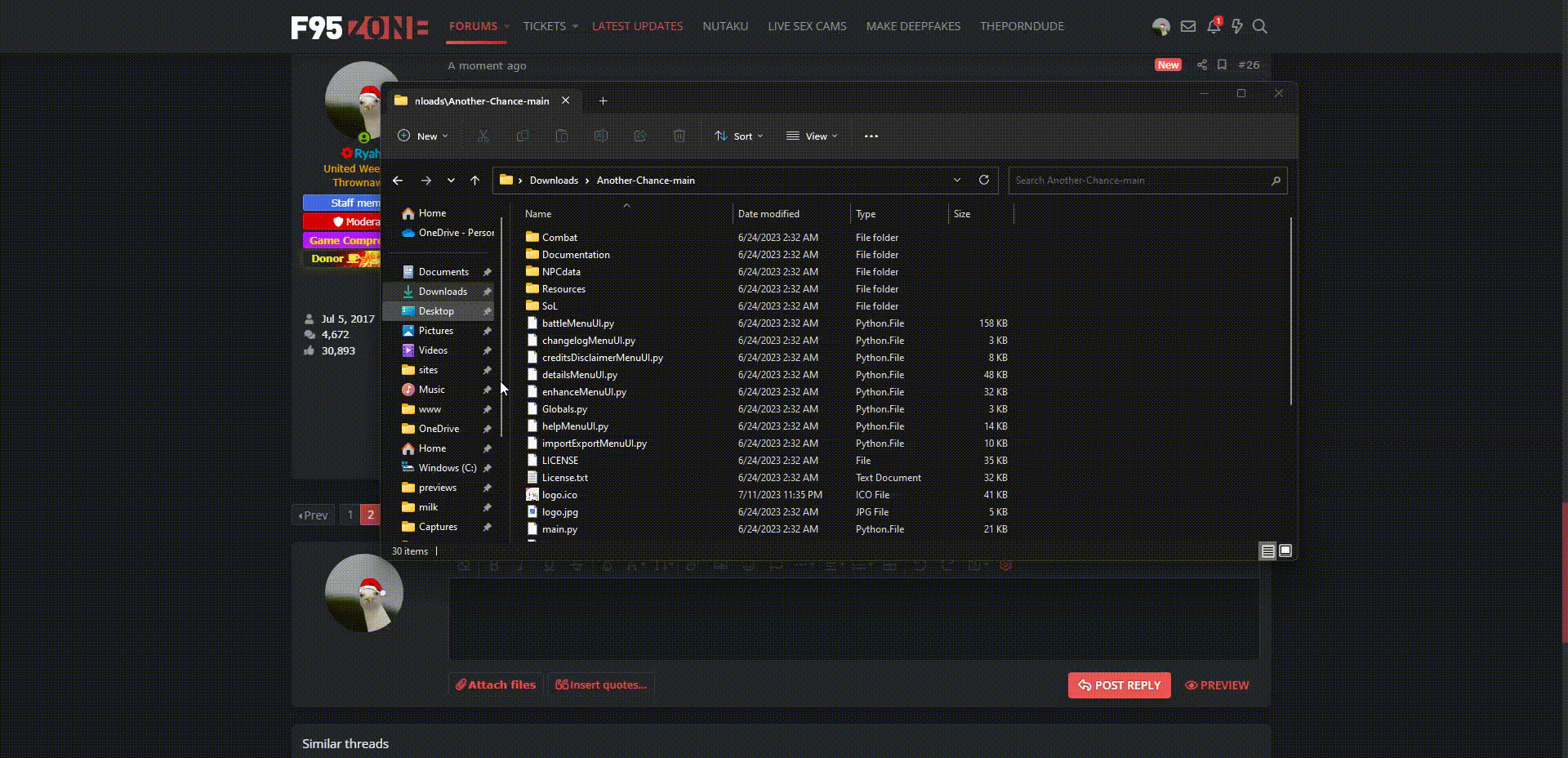1568x758 pixels.
Task: Select Windows (C:) in navigation pane
Action: [439, 468]
